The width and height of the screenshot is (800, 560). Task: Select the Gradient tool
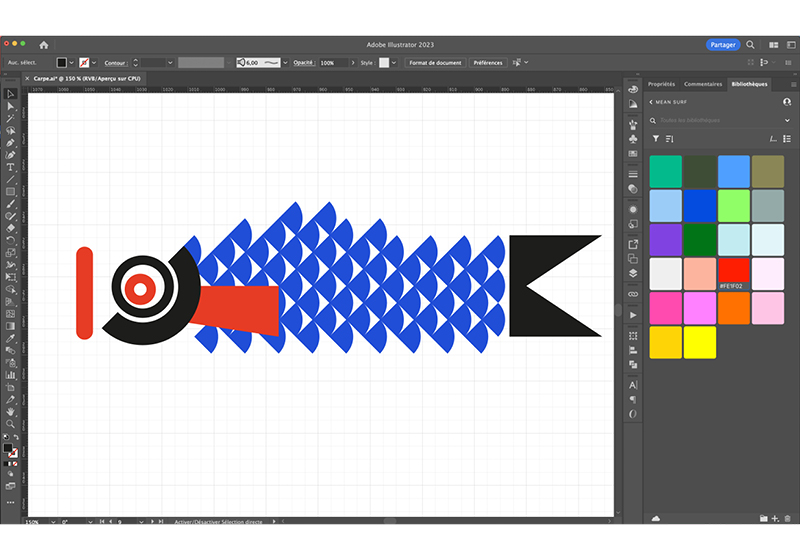[10, 326]
